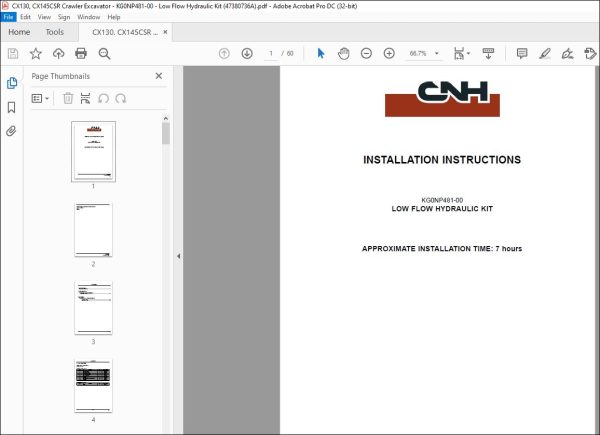Rotate page clockwise
The height and width of the screenshot is (435, 600).
pyautogui.click(x=121, y=98)
